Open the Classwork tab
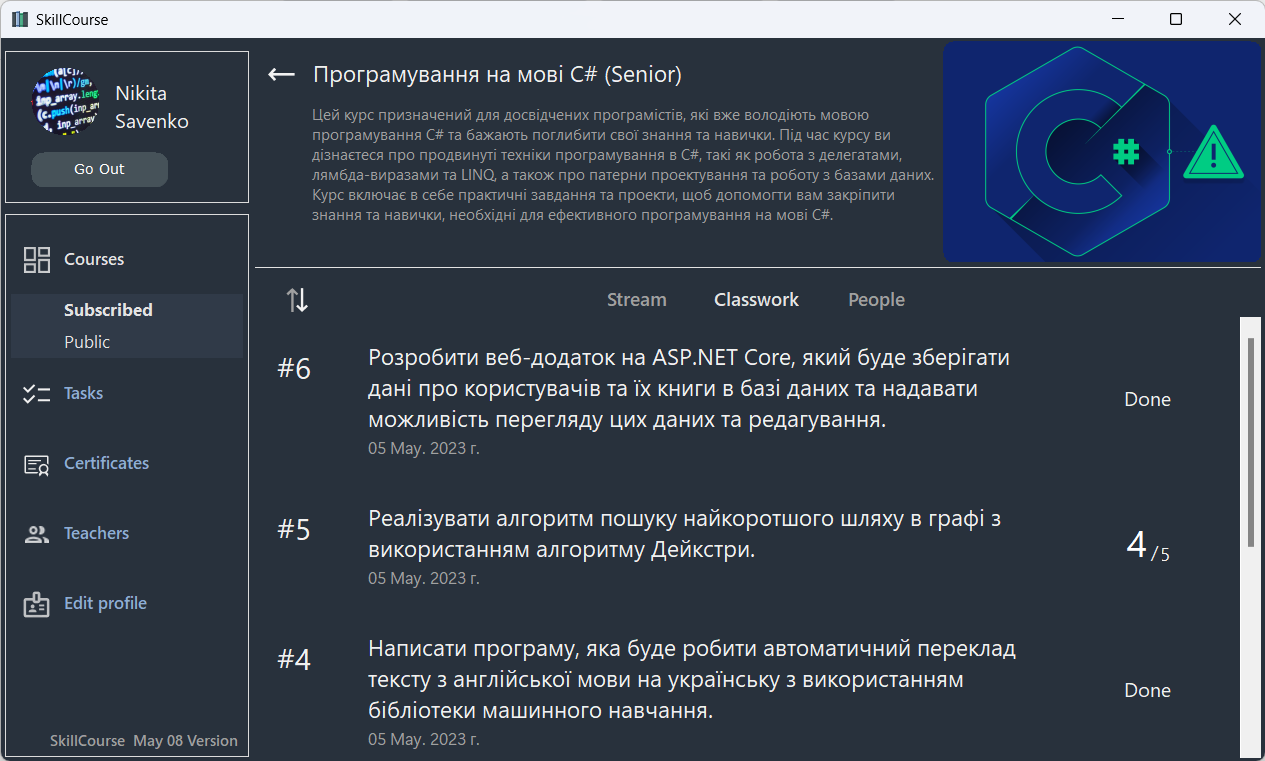 click(756, 299)
